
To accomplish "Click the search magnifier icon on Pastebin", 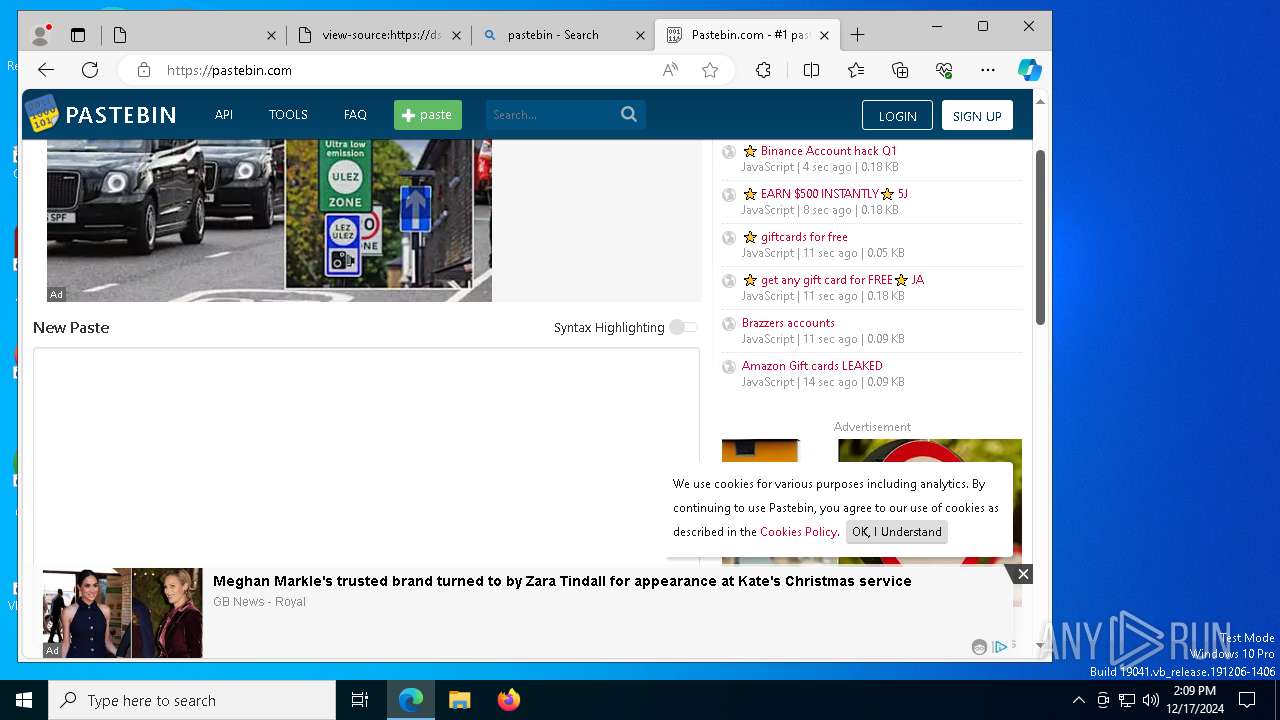I will (x=629, y=114).
